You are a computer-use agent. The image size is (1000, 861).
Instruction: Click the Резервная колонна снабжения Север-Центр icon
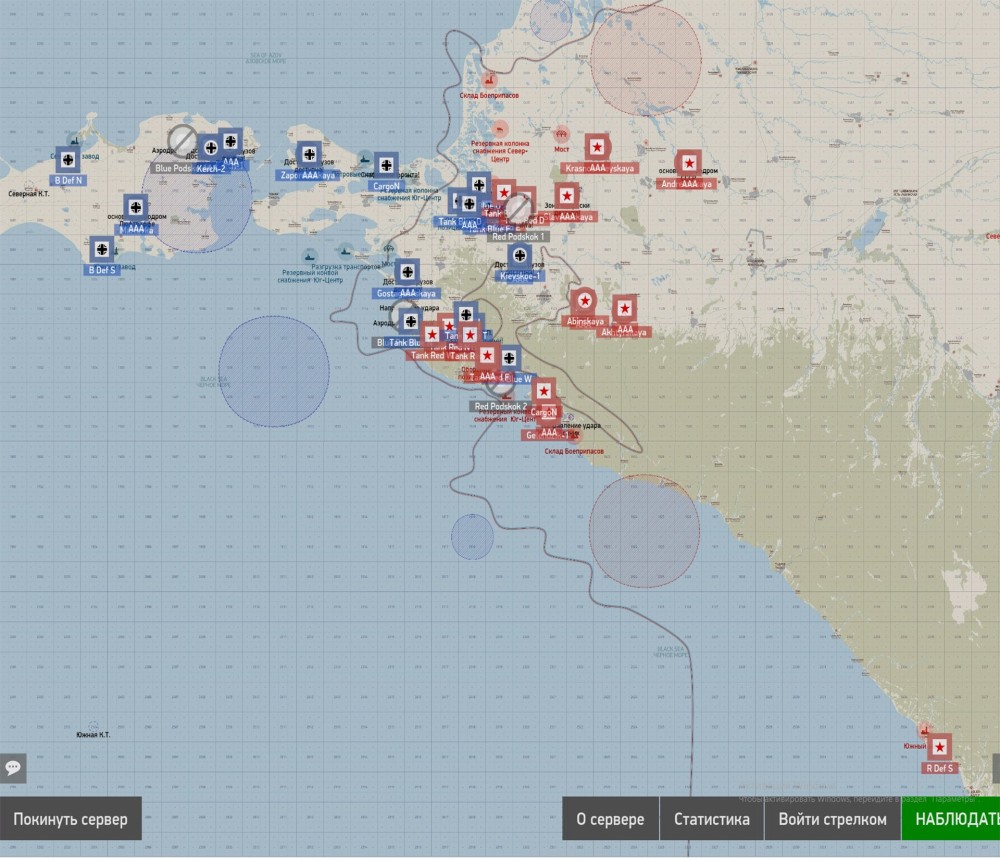coord(500,129)
